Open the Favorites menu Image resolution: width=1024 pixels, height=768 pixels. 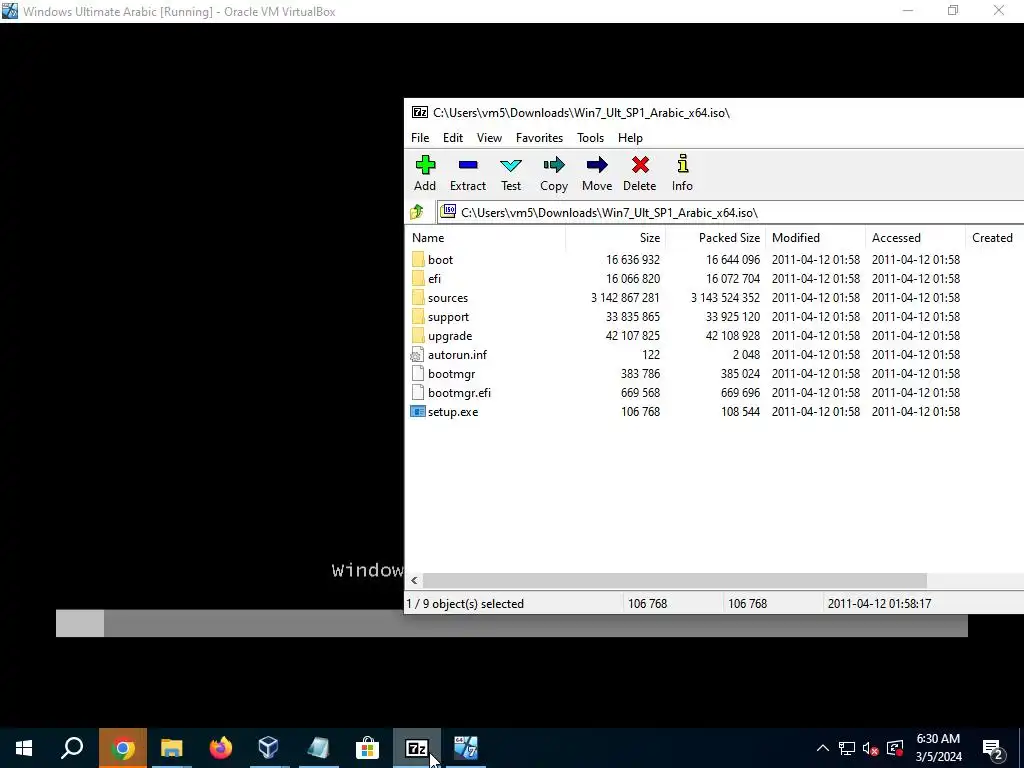[x=539, y=138]
